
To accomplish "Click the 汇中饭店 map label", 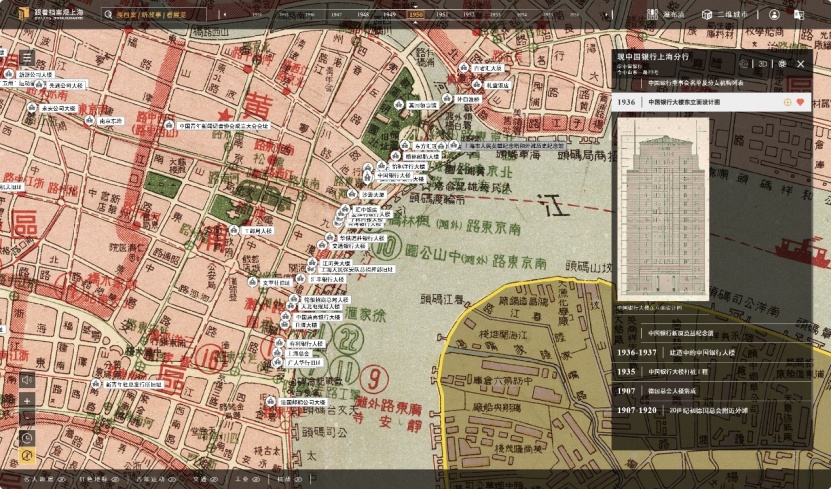I will point(367,210).
